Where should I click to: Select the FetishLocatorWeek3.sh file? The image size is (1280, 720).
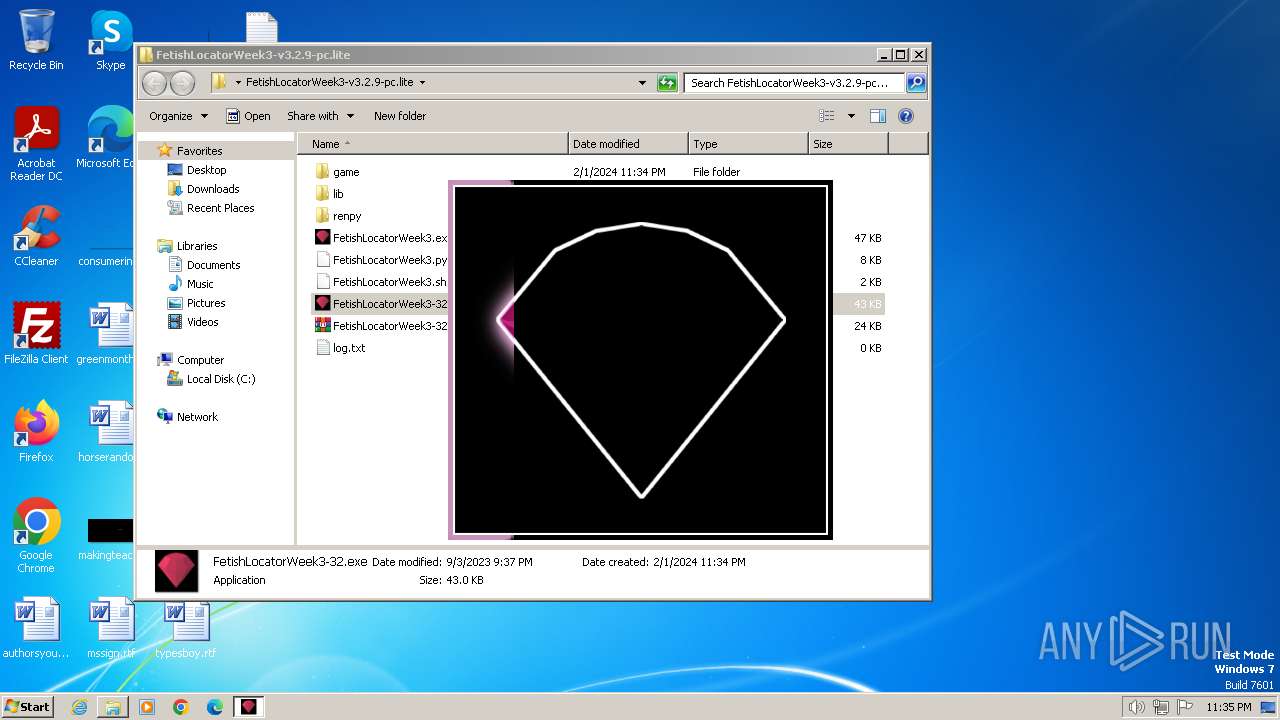[381, 282]
